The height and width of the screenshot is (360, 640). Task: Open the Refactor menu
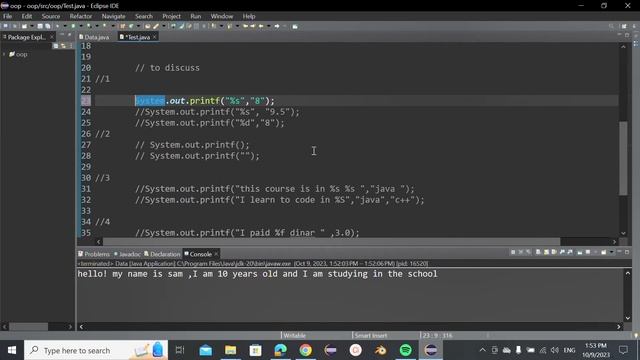[81, 16]
